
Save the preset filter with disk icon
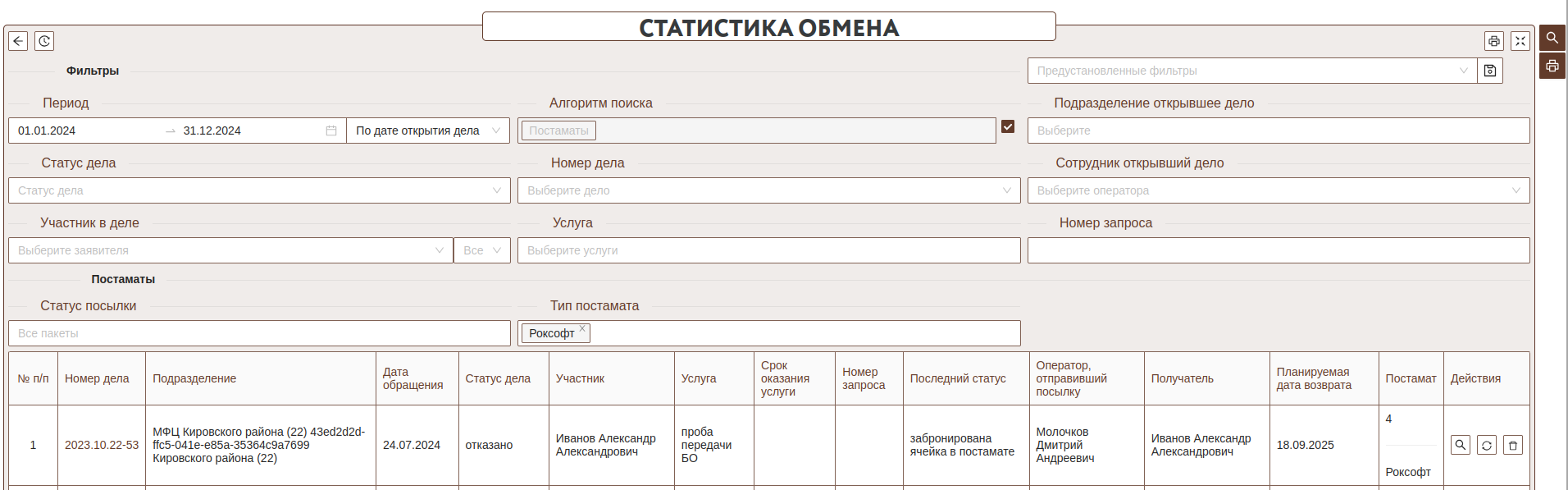[x=1490, y=71]
